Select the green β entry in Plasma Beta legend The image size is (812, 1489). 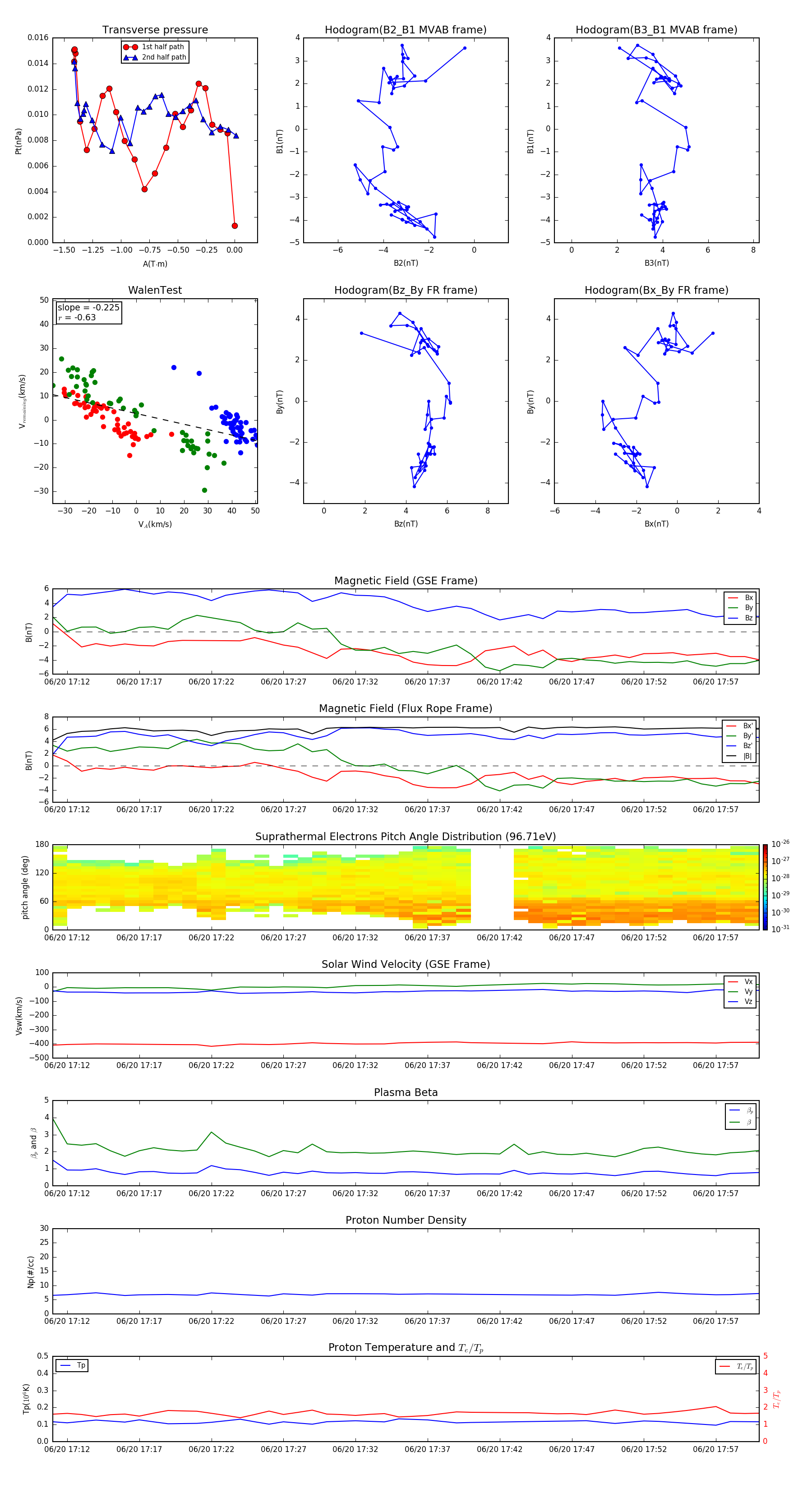coord(742,1123)
